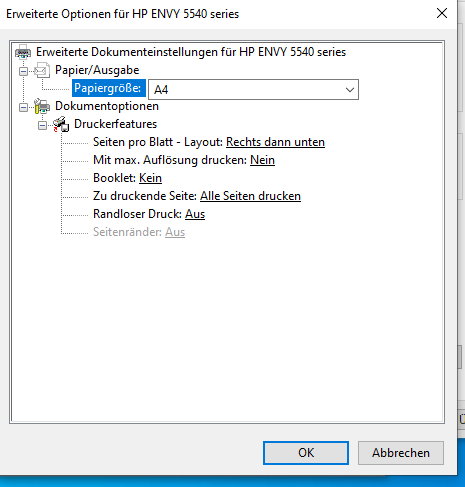465x487 pixels.
Task: Click the grayed-out Seitenränder label
Action: tap(128, 232)
